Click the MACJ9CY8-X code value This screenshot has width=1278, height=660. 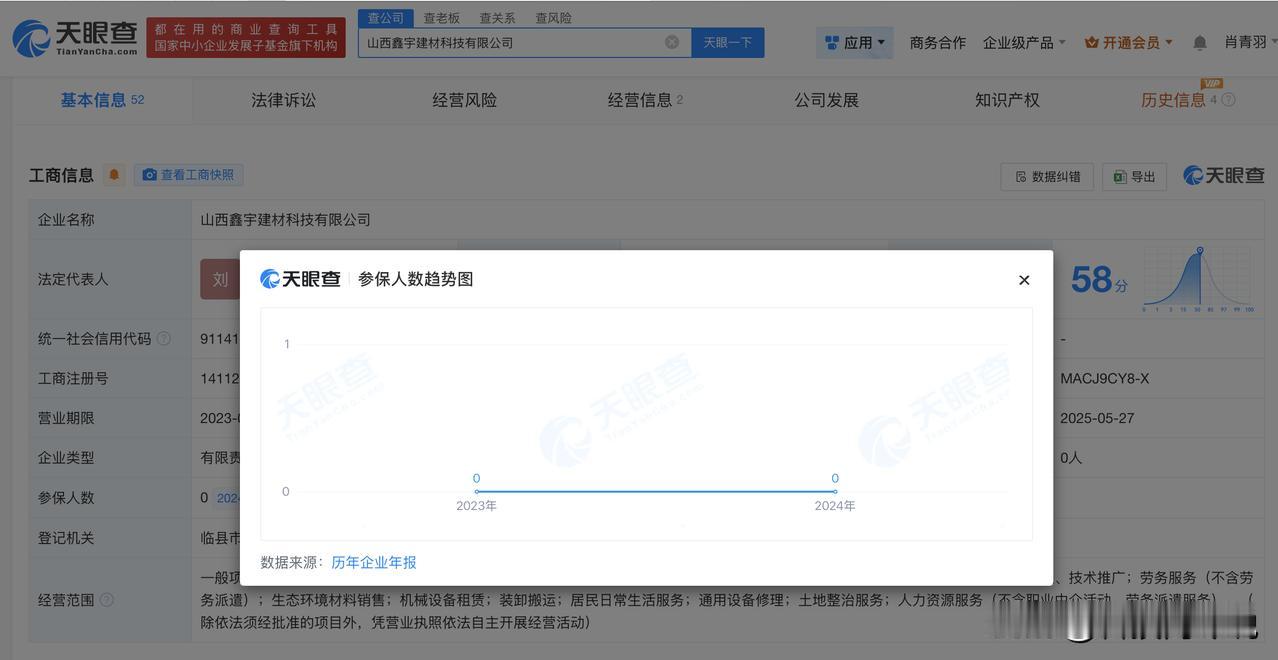pos(1105,379)
